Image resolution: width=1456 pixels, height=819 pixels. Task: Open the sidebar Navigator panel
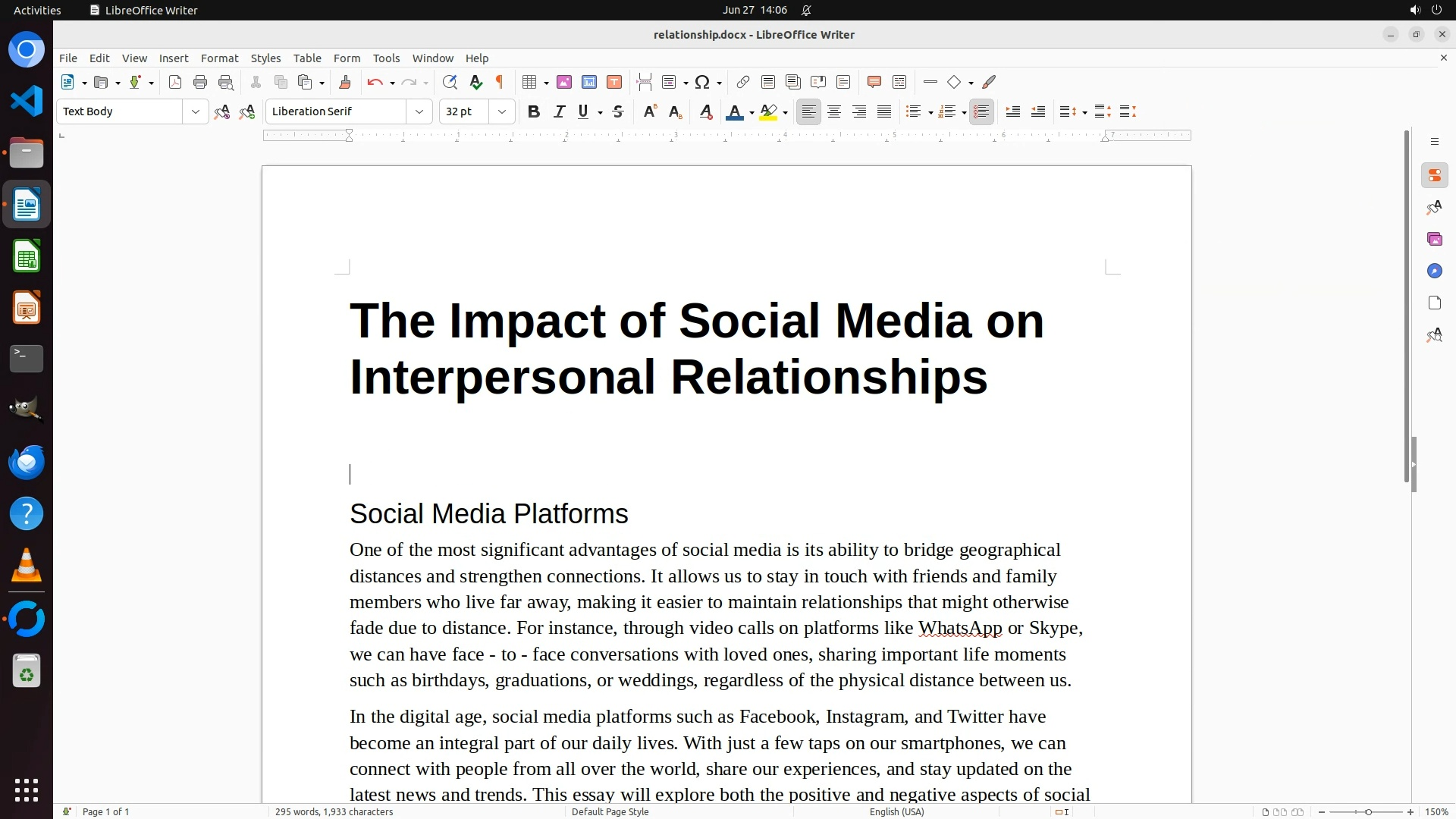click(x=1434, y=271)
